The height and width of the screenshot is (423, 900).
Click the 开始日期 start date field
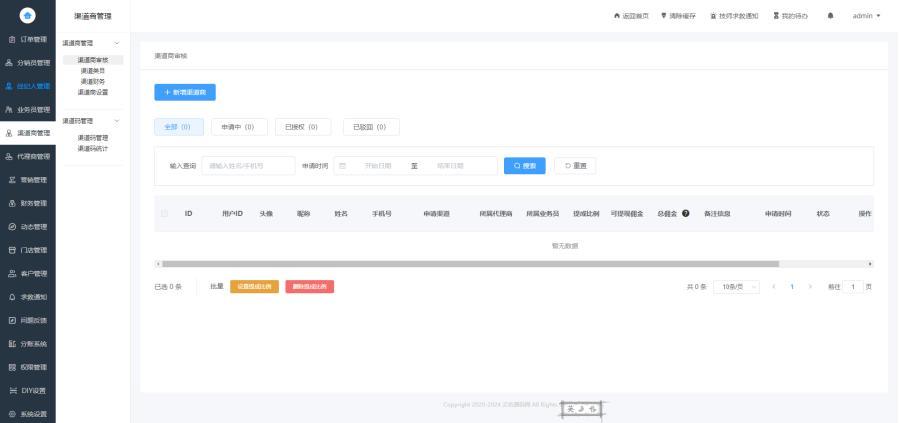click(378, 166)
